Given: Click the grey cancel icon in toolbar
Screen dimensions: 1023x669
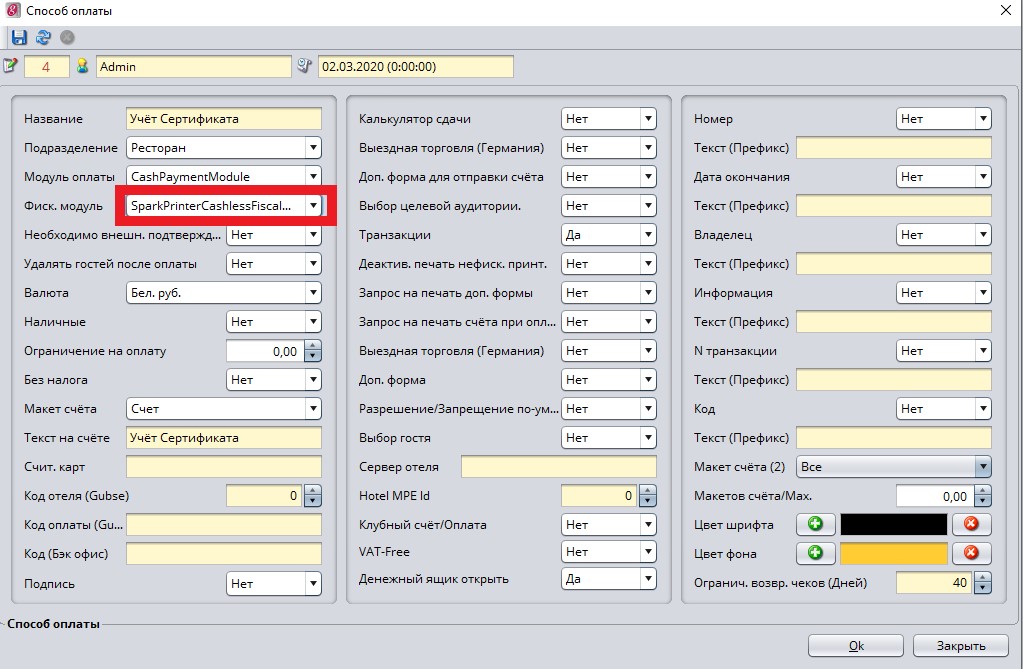Looking at the screenshot, I should click(x=68, y=38).
